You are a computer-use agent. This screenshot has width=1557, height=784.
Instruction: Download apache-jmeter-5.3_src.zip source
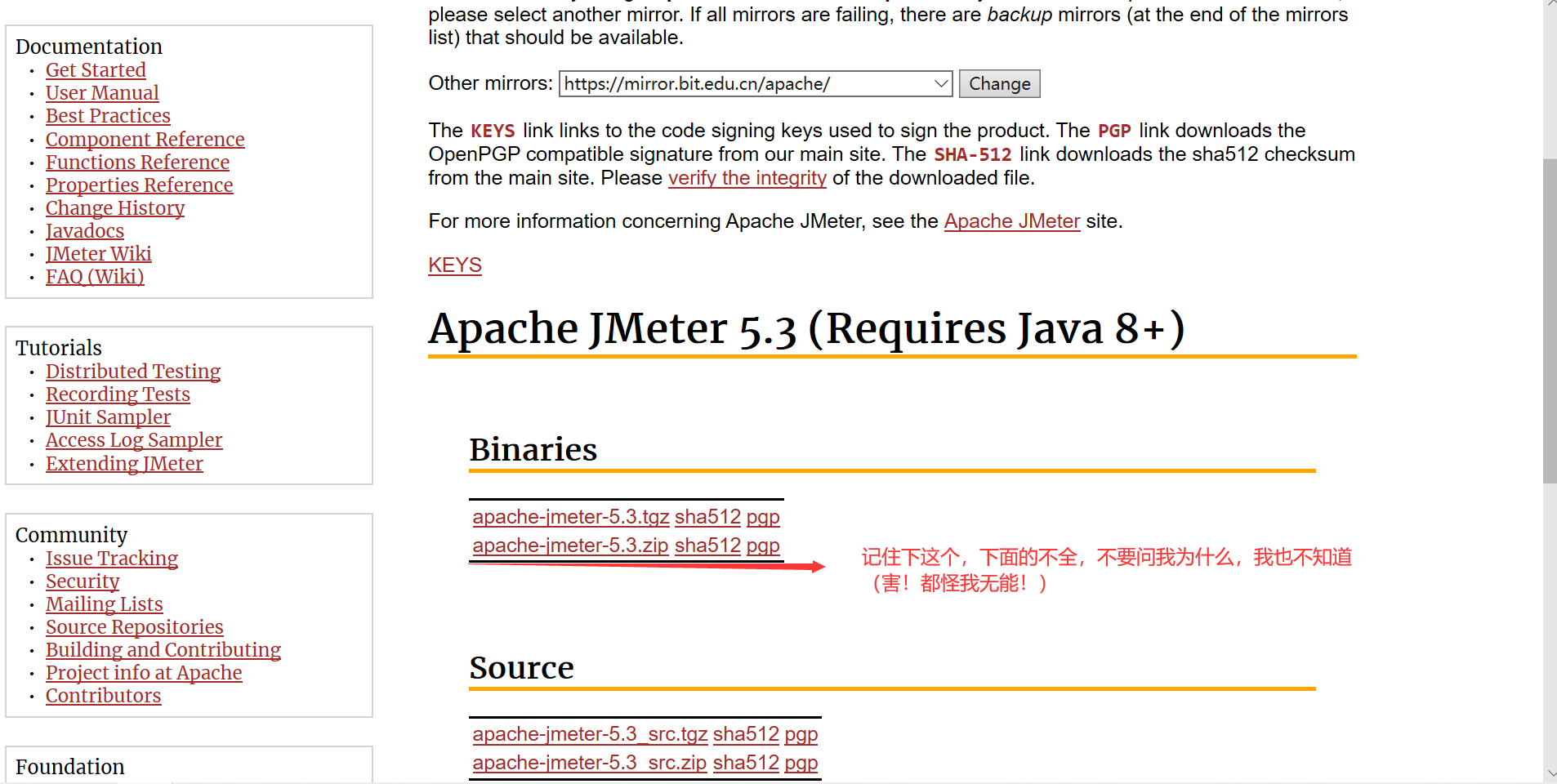(x=590, y=763)
